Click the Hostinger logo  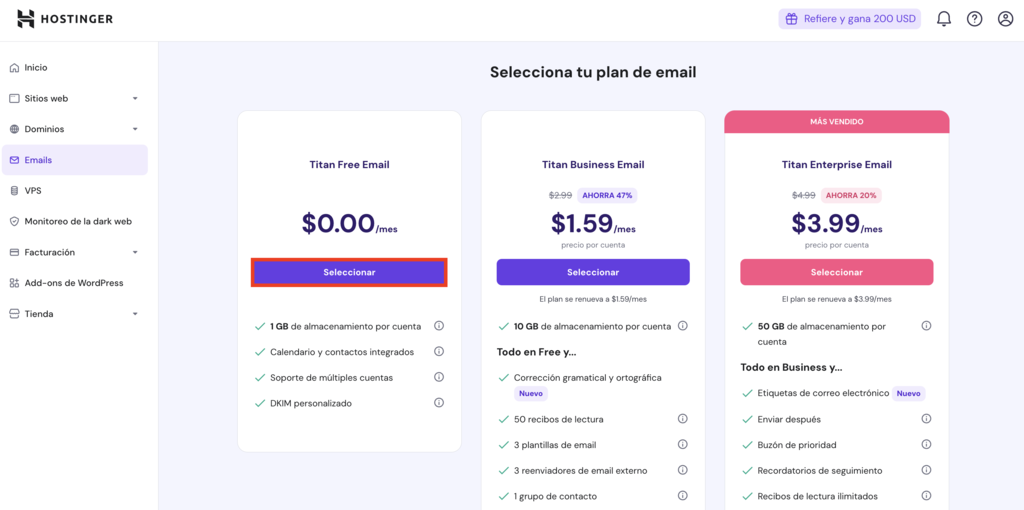point(64,19)
